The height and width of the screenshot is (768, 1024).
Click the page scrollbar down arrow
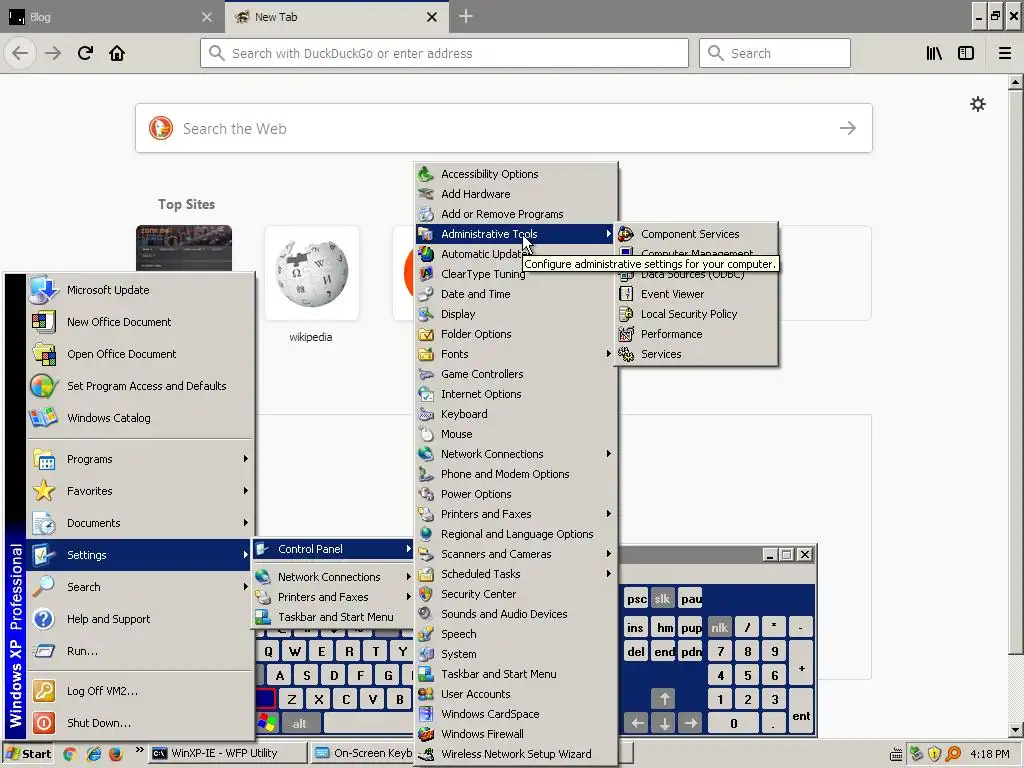1015,730
